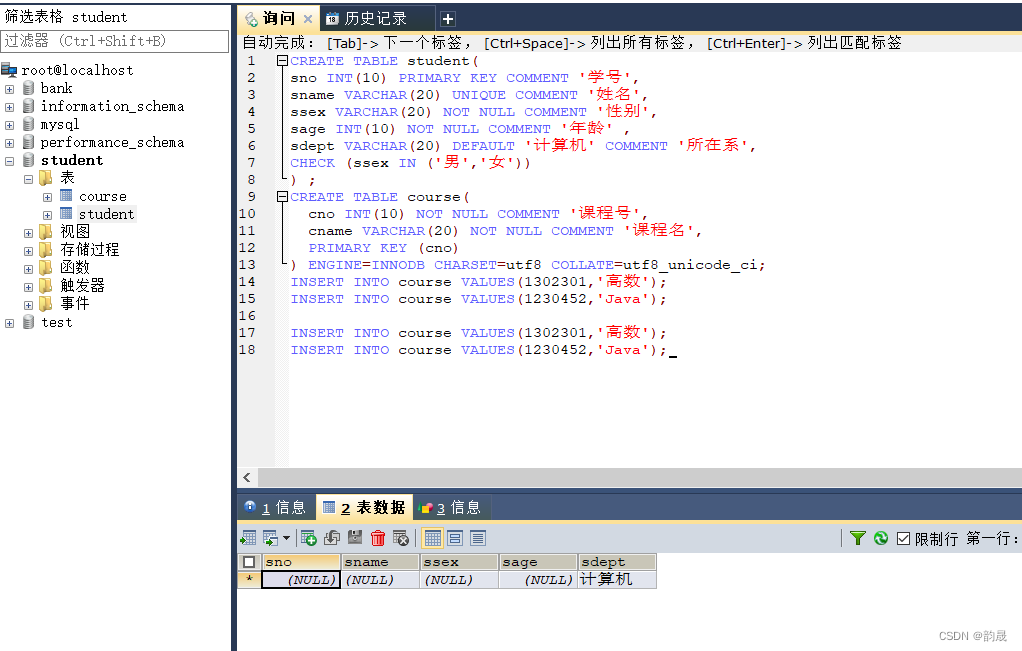Expand the 触发器 folder

point(29,287)
